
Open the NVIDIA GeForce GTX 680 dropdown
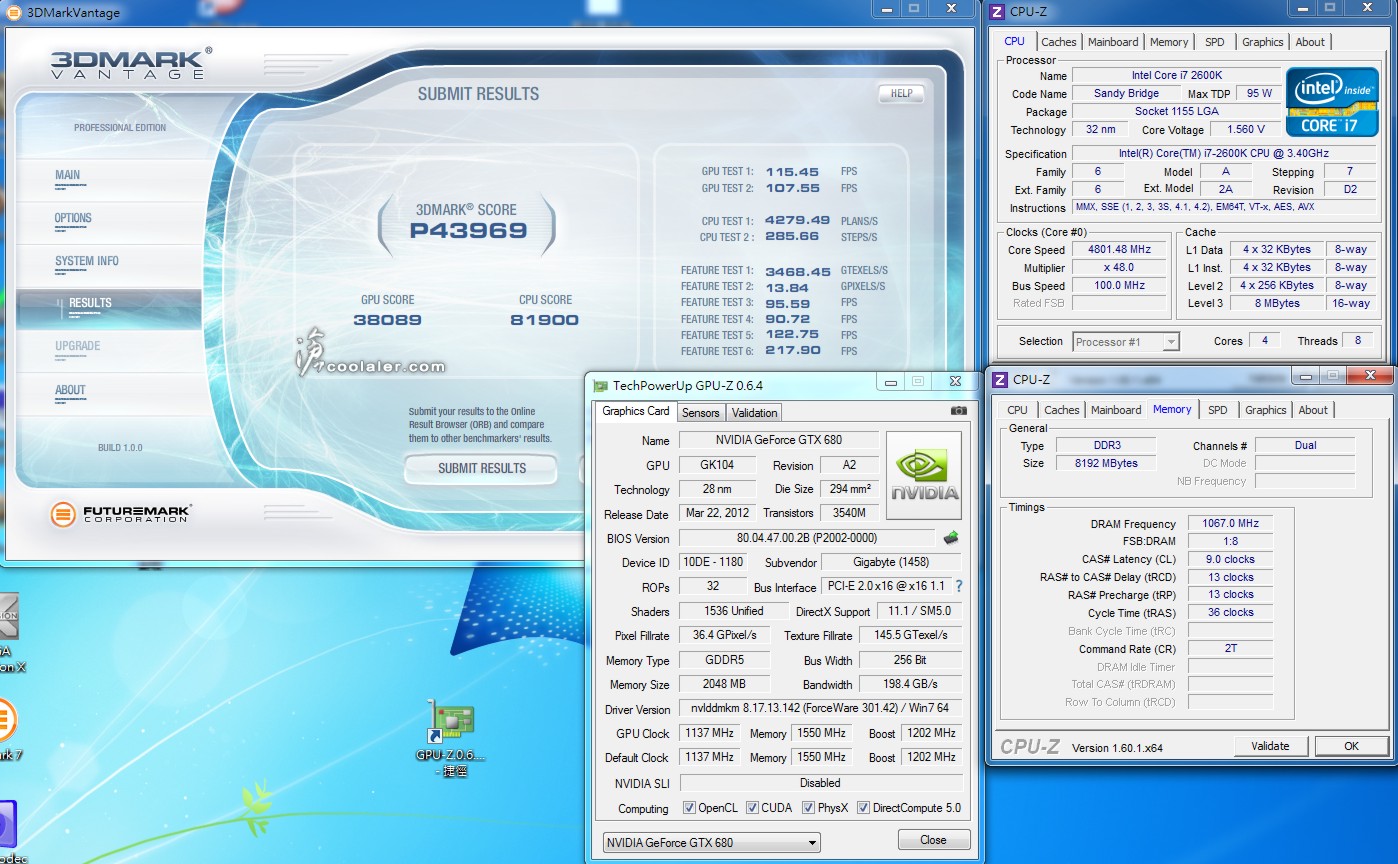tap(711, 842)
